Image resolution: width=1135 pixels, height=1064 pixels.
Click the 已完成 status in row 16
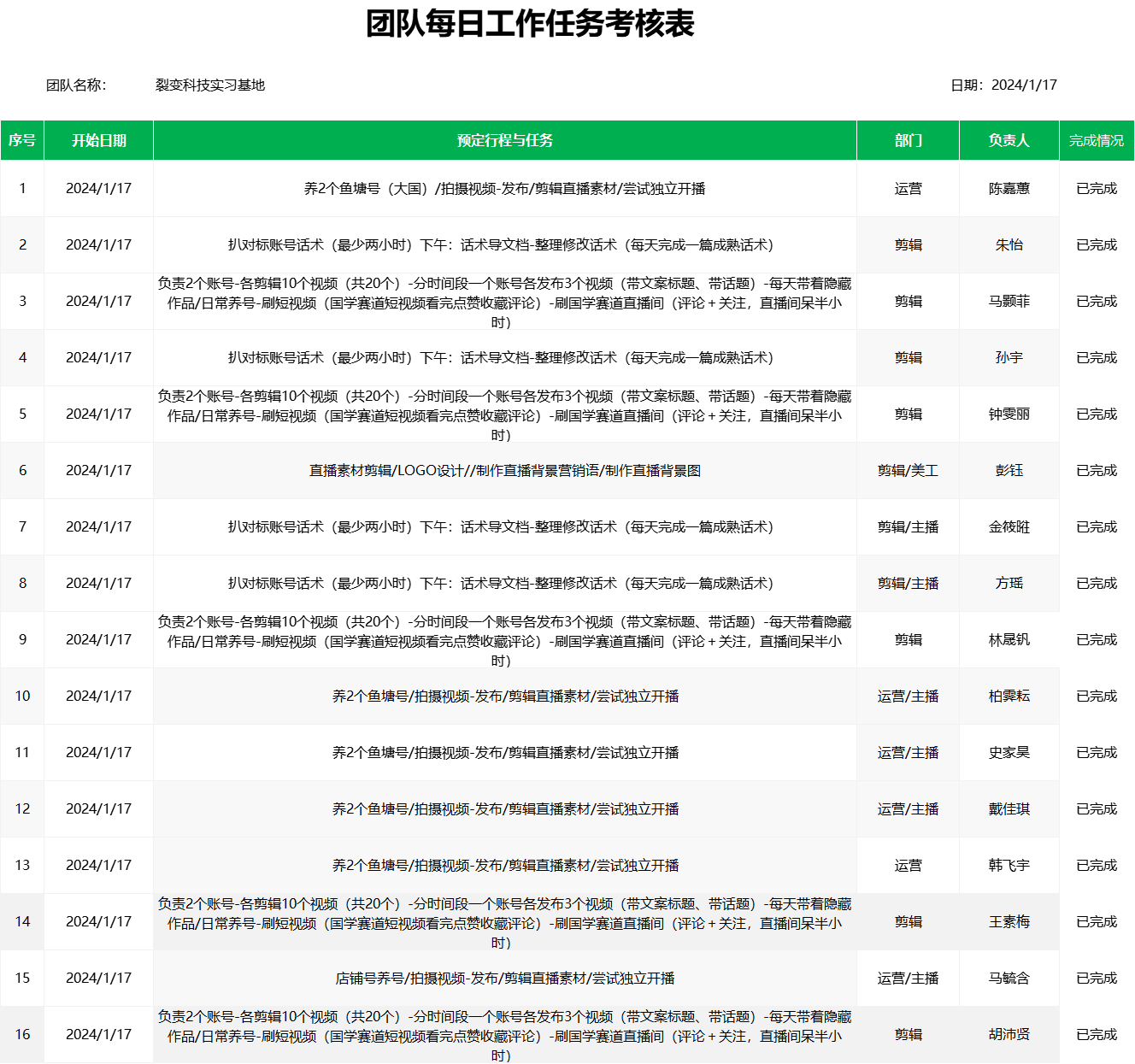tap(1097, 1034)
